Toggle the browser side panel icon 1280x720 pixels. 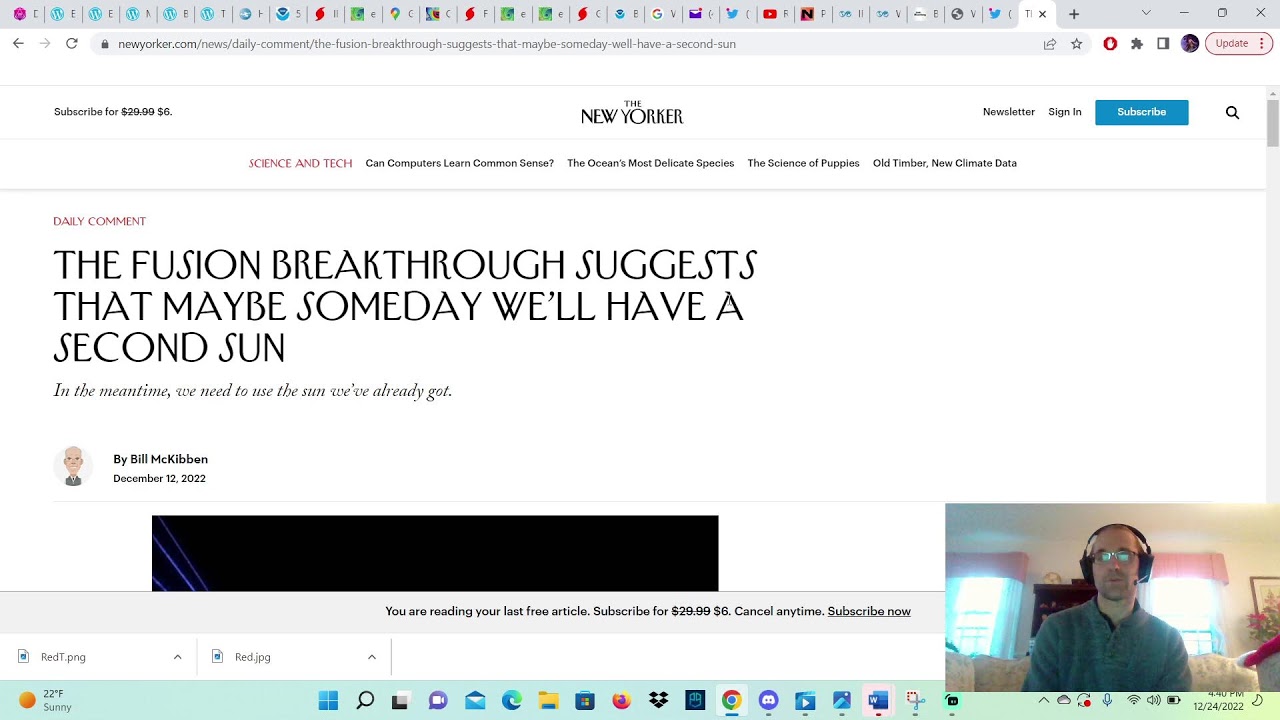tap(1163, 44)
